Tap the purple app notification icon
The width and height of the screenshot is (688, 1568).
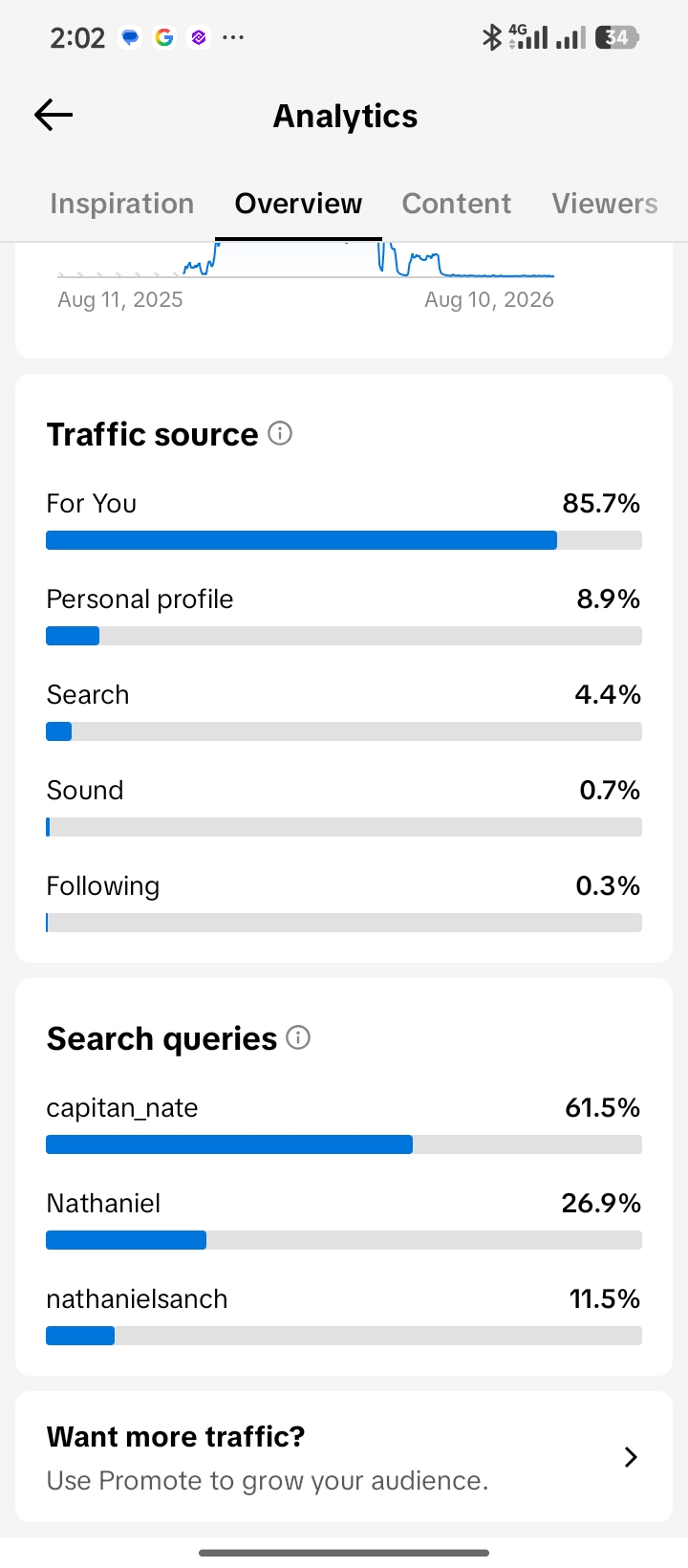[x=199, y=37]
